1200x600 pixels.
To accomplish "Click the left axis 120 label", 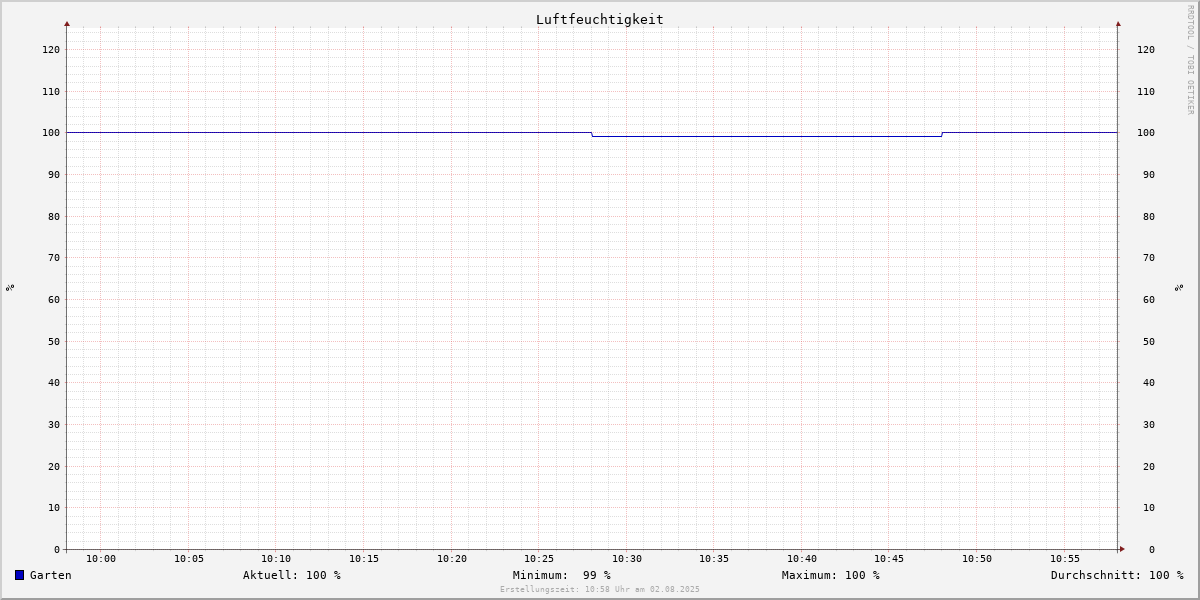I will coord(51,49).
